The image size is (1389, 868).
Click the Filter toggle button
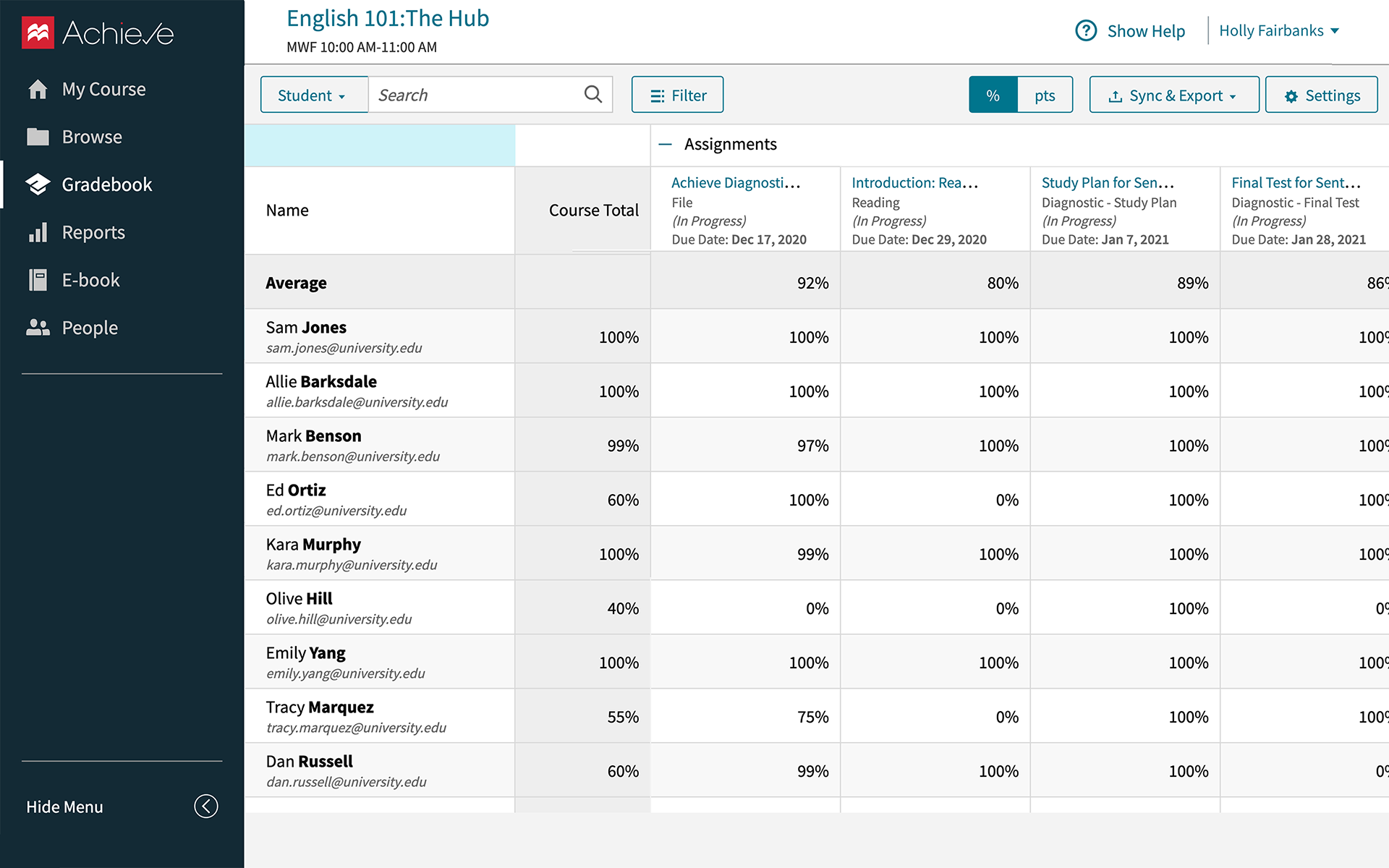coord(680,95)
